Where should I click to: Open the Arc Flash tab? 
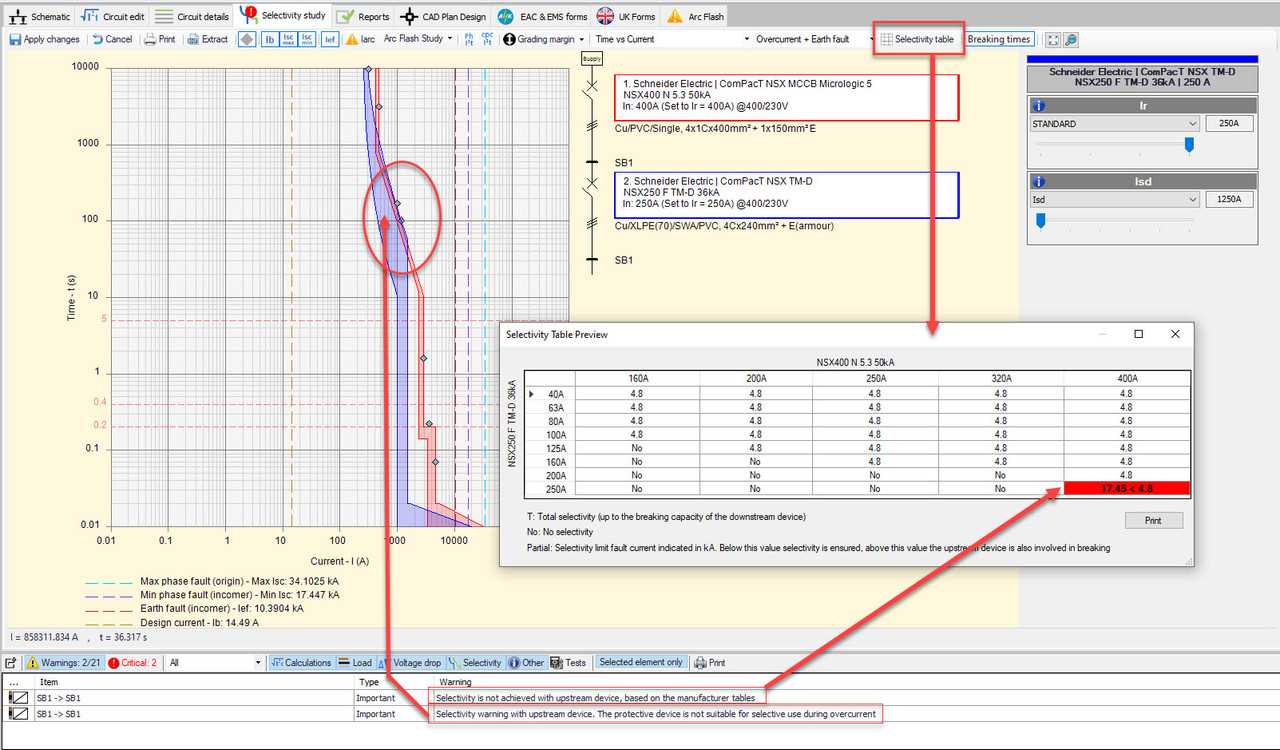[694, 16]
